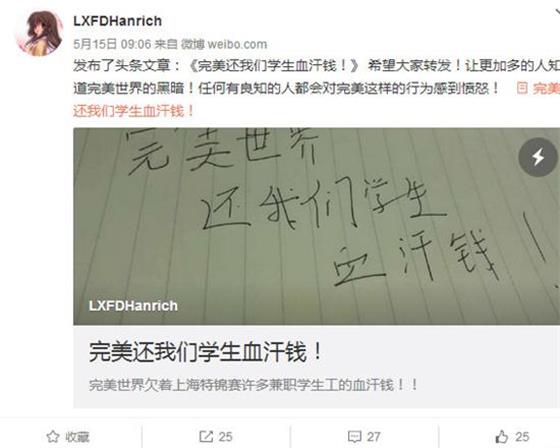
Task: Open the handwritten note article image
Action: pos(316,226)
